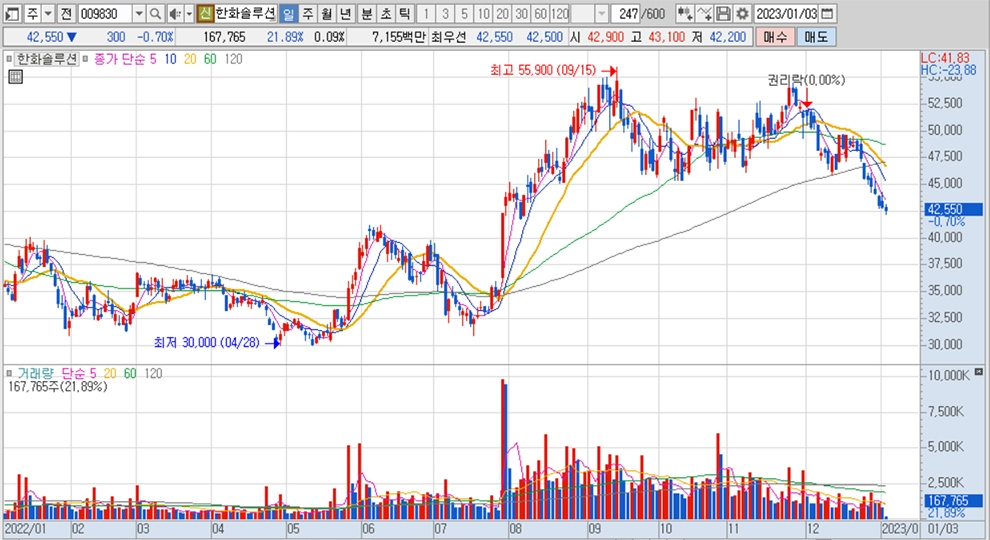
Task: Switch to the minute (분) chart period
Action: [x=365, y=14]
